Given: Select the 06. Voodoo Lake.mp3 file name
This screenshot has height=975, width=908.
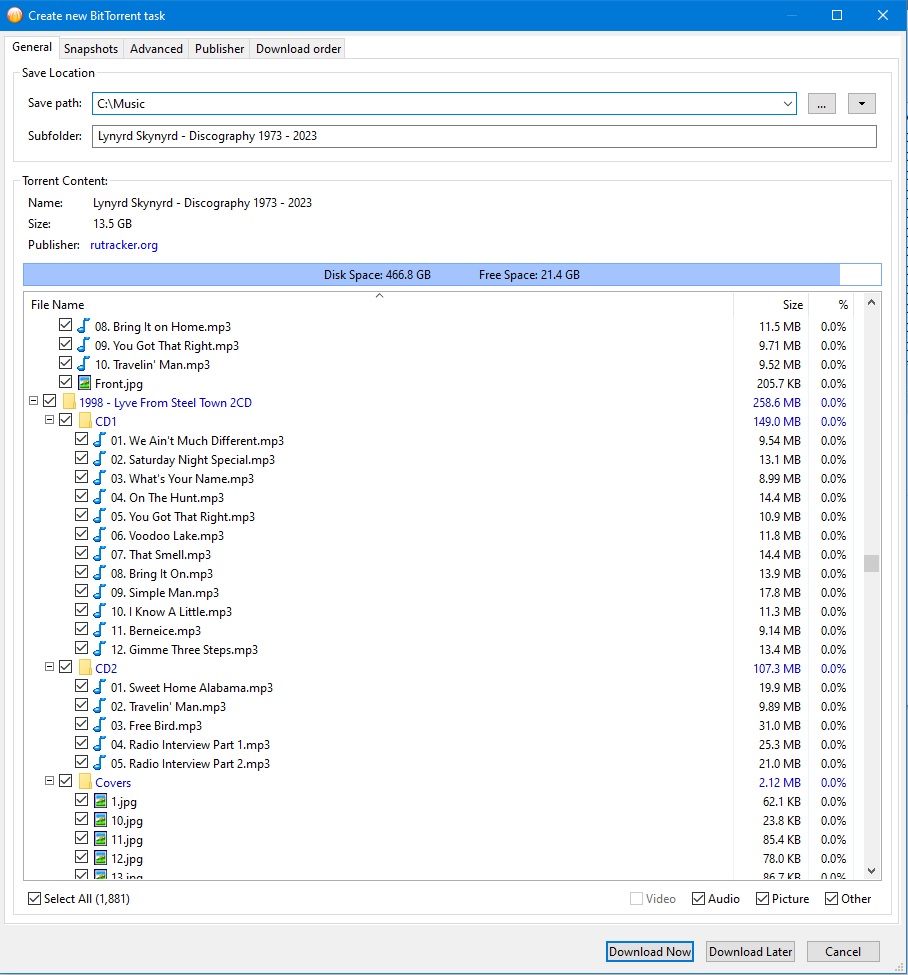Looking at the screenshot, I should (x=167, y=535).
